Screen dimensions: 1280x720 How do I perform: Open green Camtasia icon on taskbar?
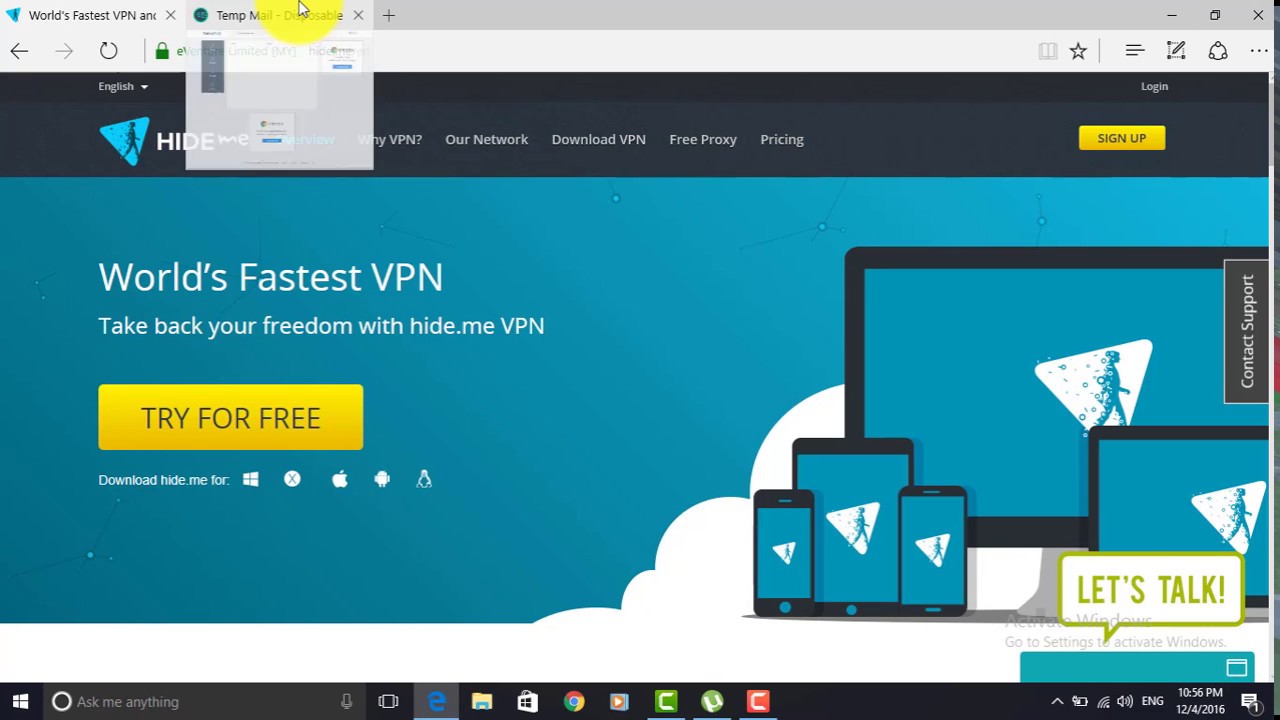coord(666,702)
